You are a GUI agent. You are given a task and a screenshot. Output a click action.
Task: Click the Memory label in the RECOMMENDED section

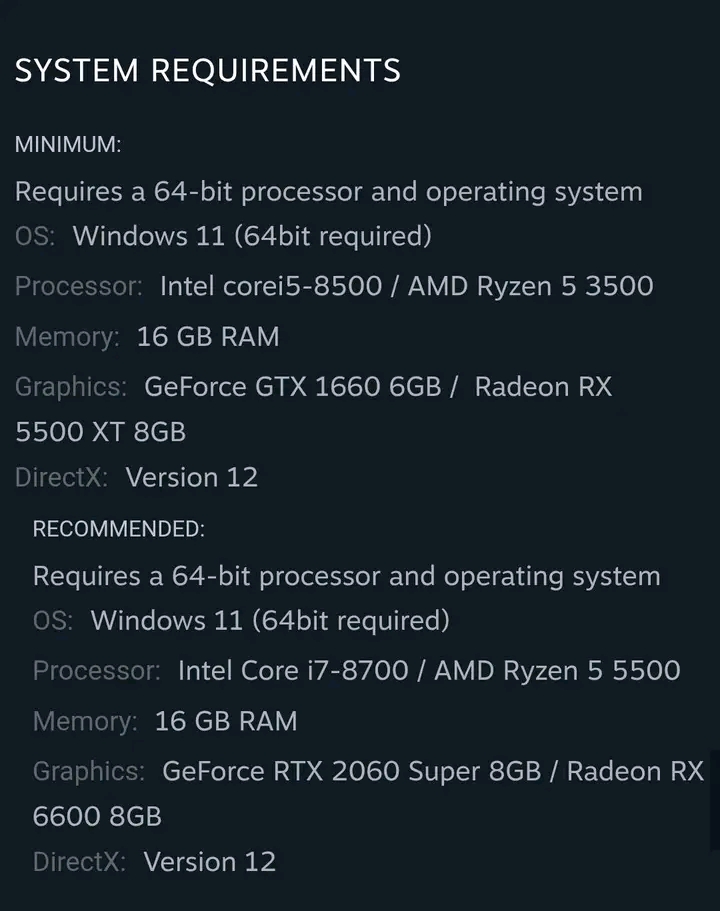(x=86, y=721)
